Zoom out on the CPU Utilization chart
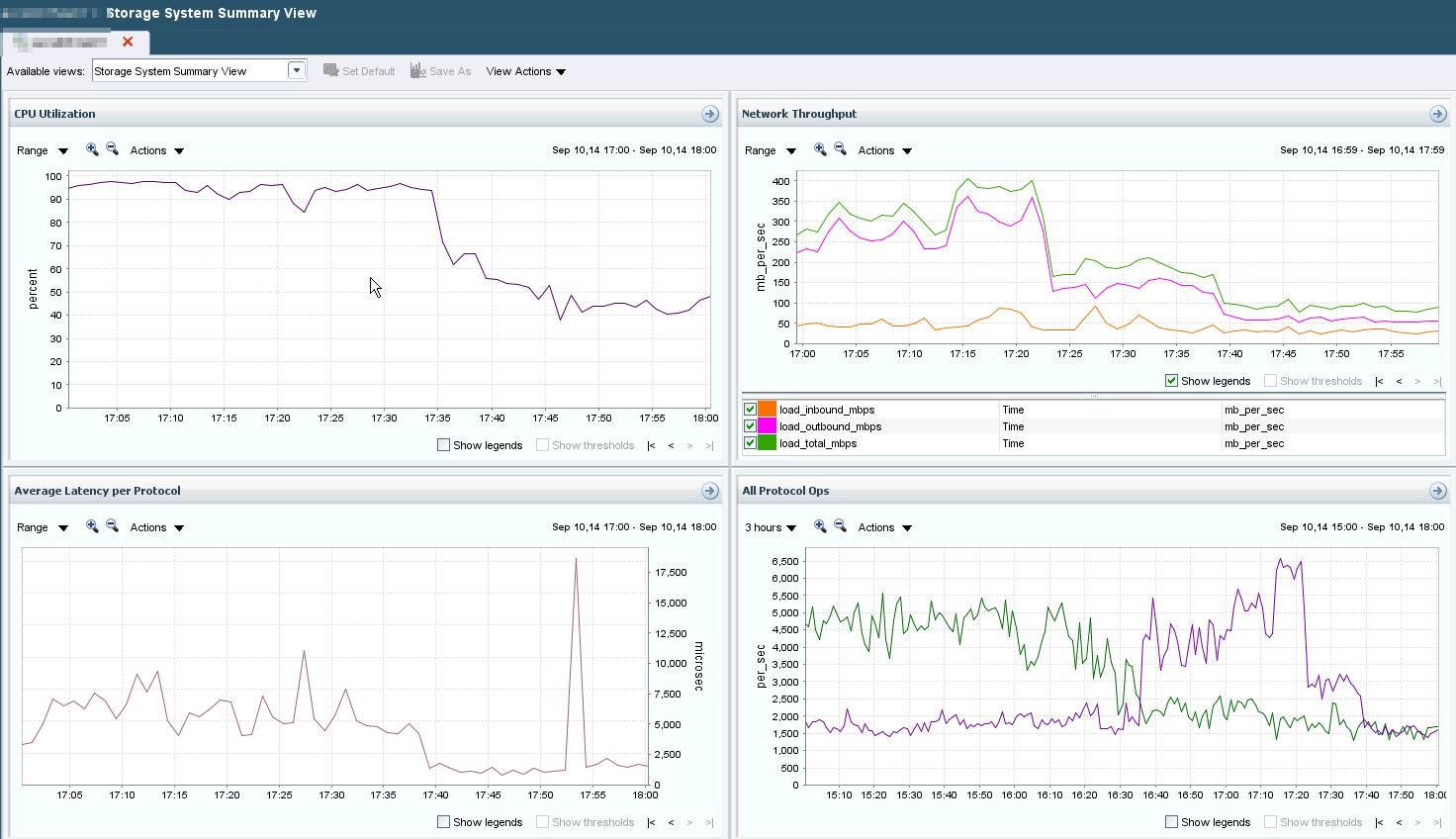Screen dimensions: 1456x839 (112, 149)
